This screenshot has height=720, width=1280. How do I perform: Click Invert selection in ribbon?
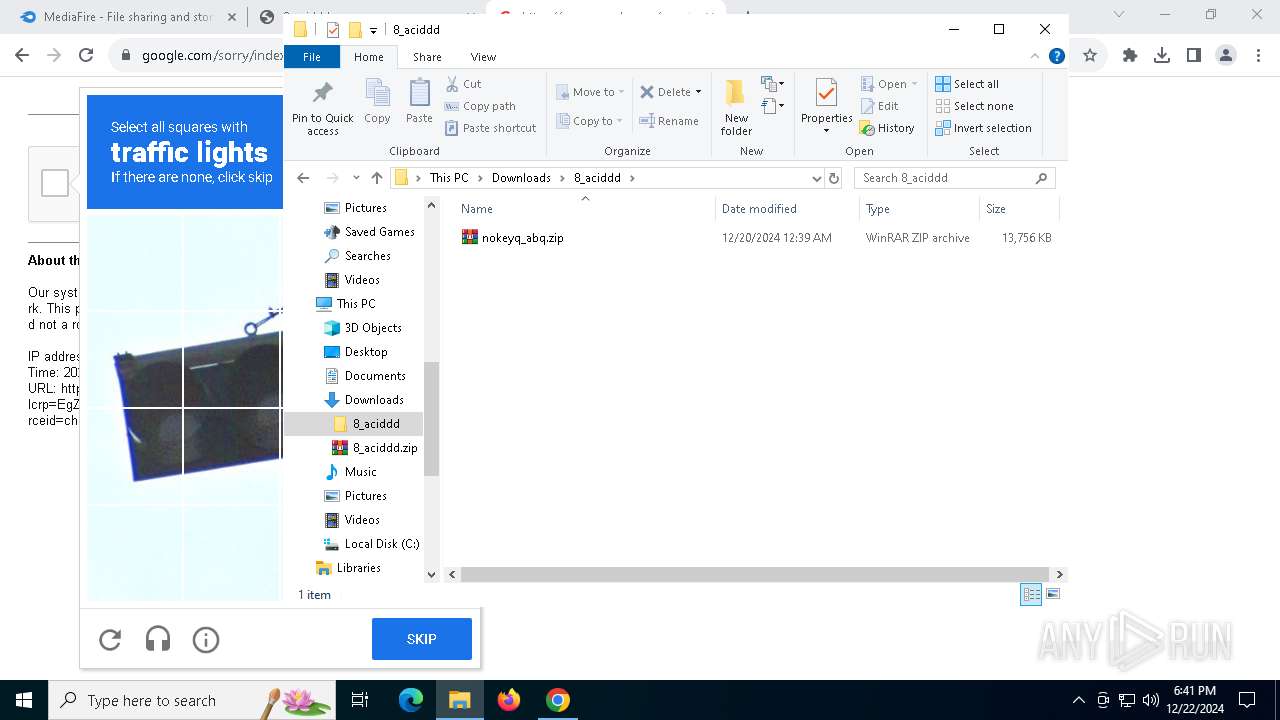coord(983,128)
